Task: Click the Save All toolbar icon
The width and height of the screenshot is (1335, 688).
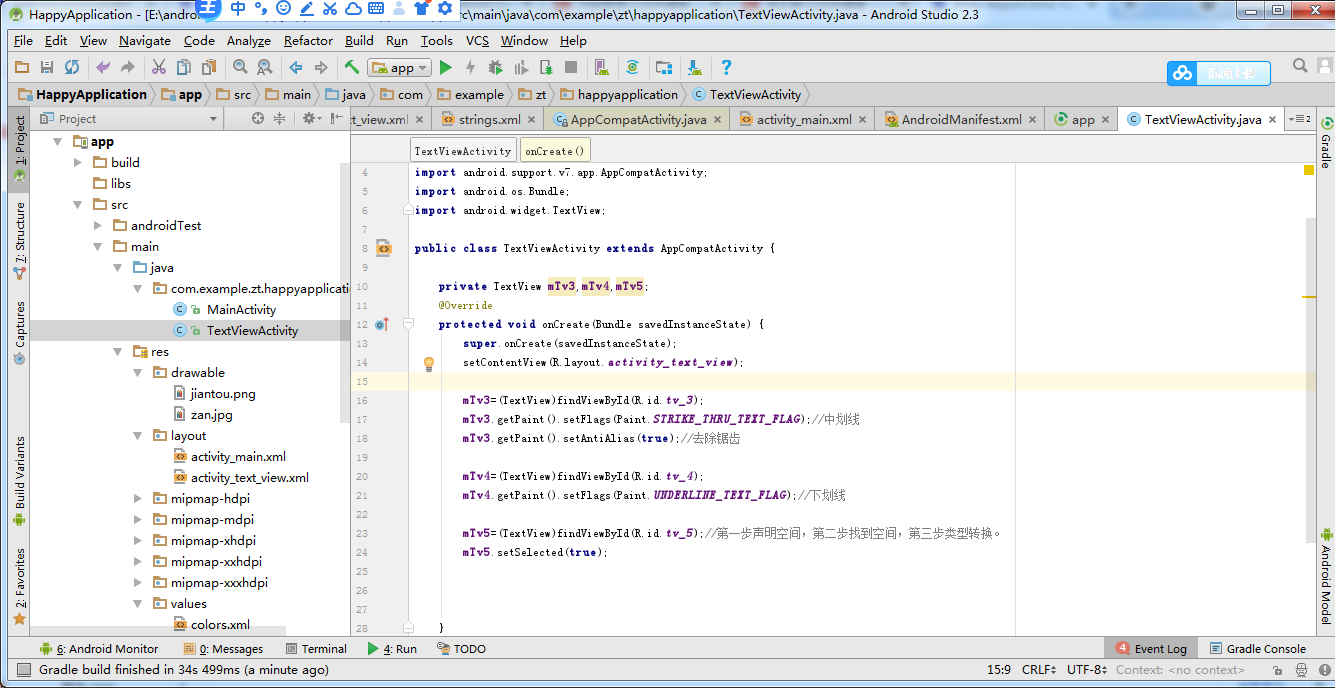Action: pos(47,67)
